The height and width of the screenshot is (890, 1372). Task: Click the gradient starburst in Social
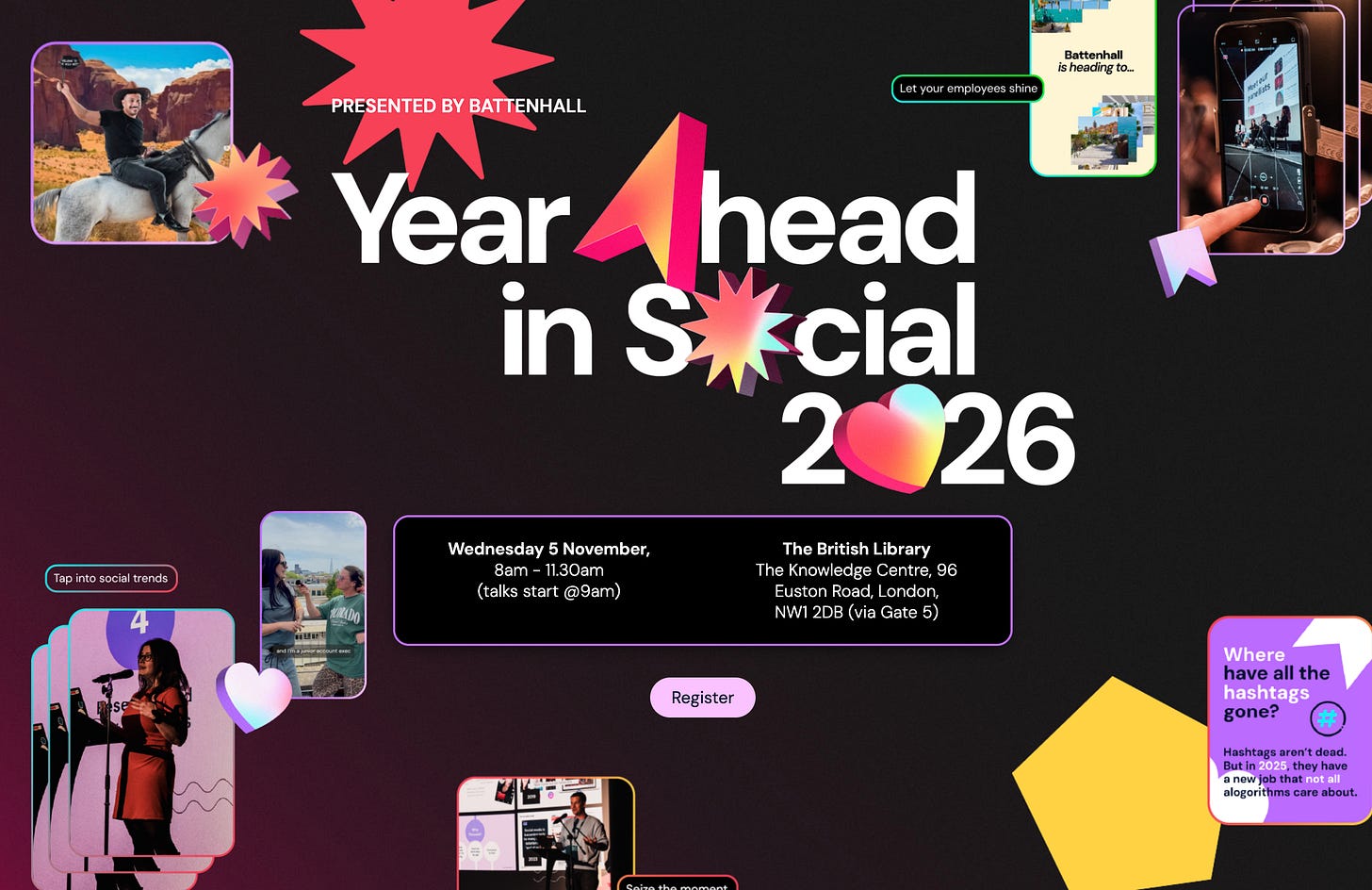742,330
